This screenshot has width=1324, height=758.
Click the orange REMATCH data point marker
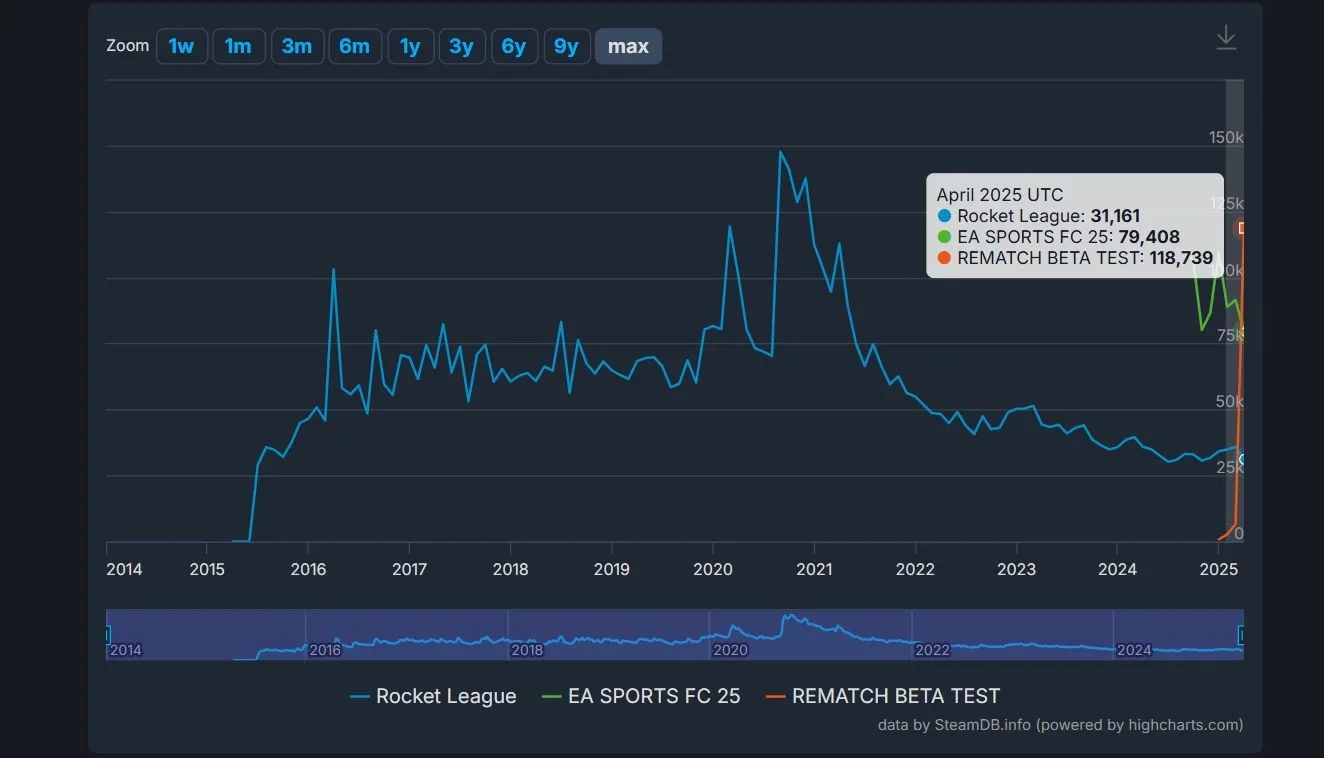1242,228
